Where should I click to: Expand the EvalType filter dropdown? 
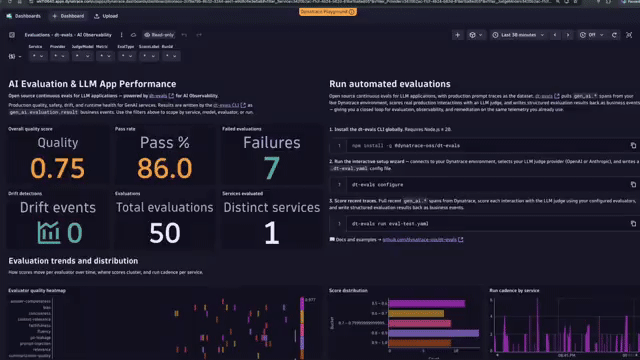click(127, 56)
